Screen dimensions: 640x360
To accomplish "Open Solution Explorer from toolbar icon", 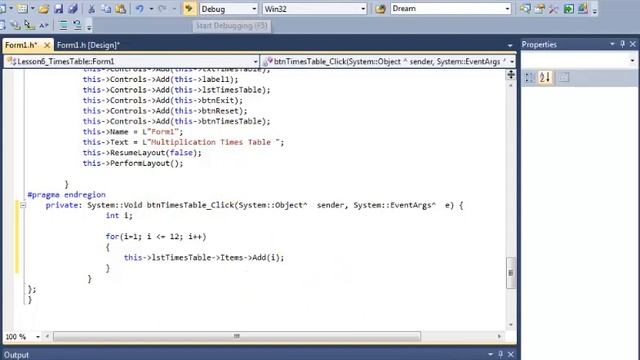I will pyautogui.click(x=525, y=9).
